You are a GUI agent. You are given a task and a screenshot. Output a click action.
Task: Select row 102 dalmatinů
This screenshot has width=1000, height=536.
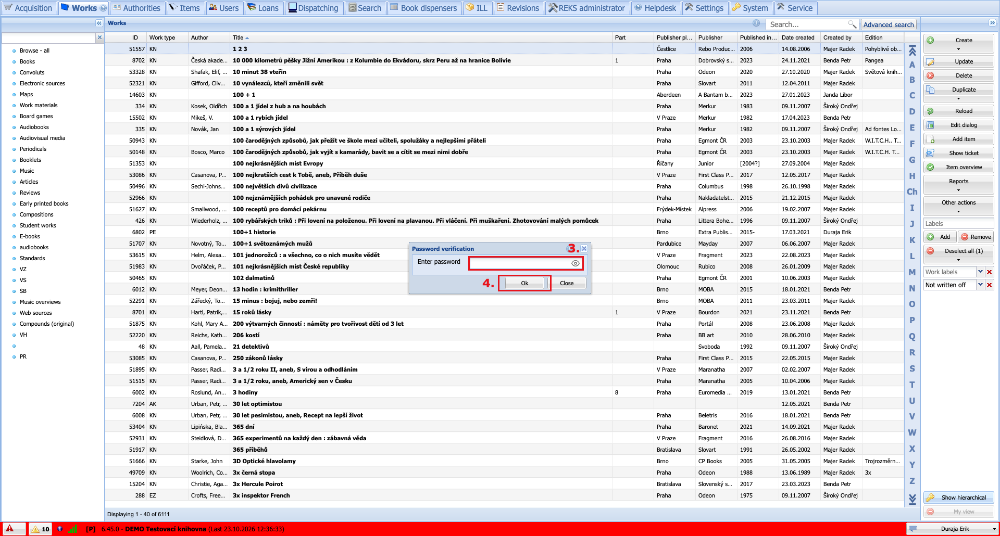tap(504, 278)
